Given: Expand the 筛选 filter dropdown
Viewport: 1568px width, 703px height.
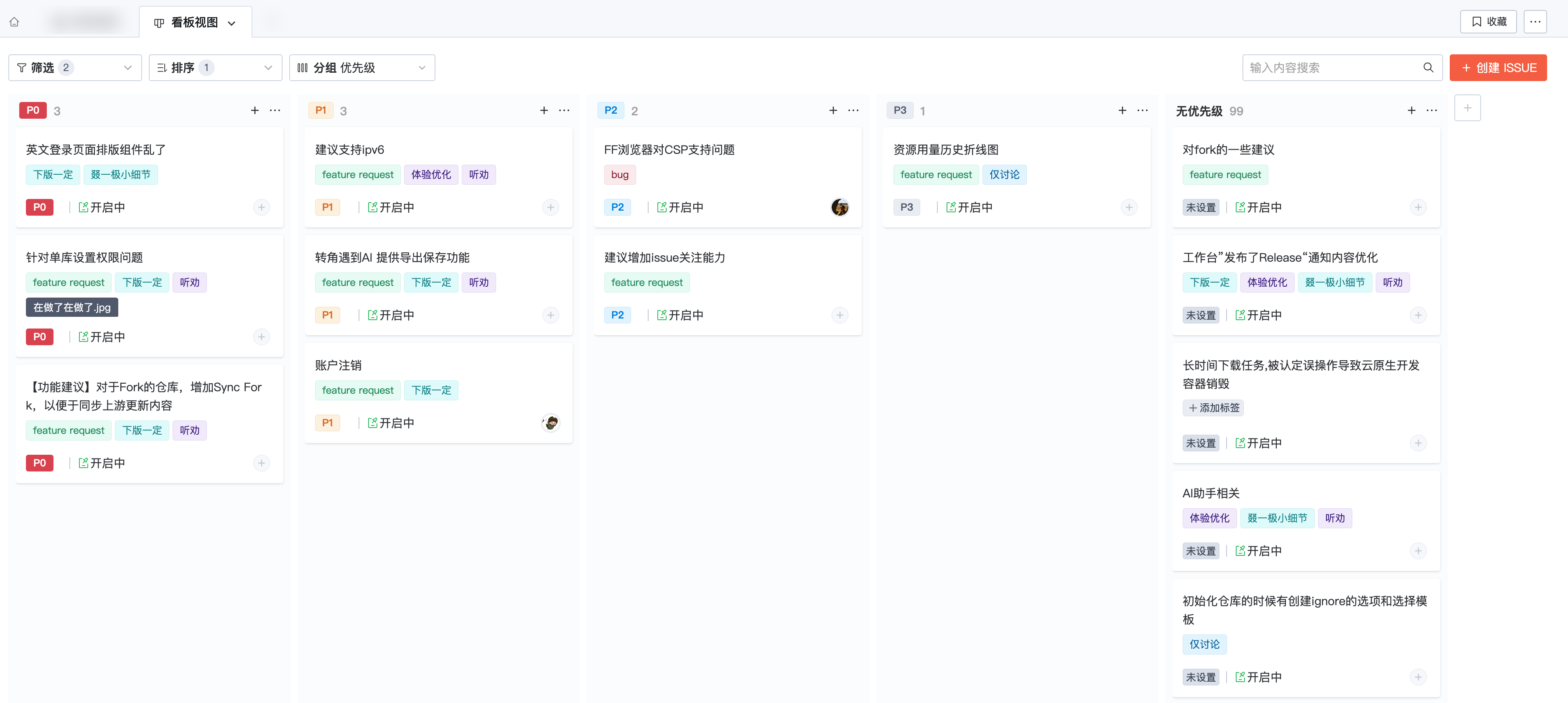Looking at the screenshot, I should [x=75, y=68].
